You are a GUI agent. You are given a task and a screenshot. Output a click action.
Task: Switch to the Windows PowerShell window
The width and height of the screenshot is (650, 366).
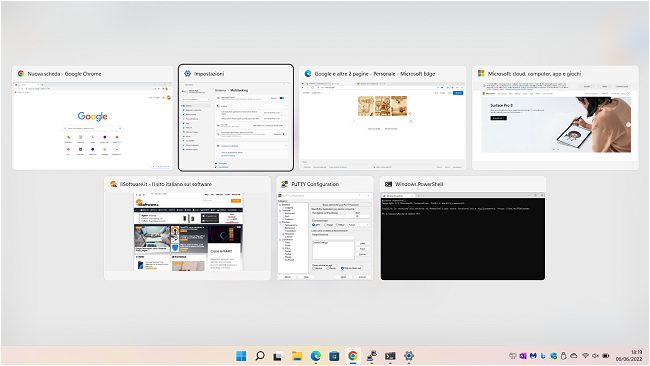463,228
